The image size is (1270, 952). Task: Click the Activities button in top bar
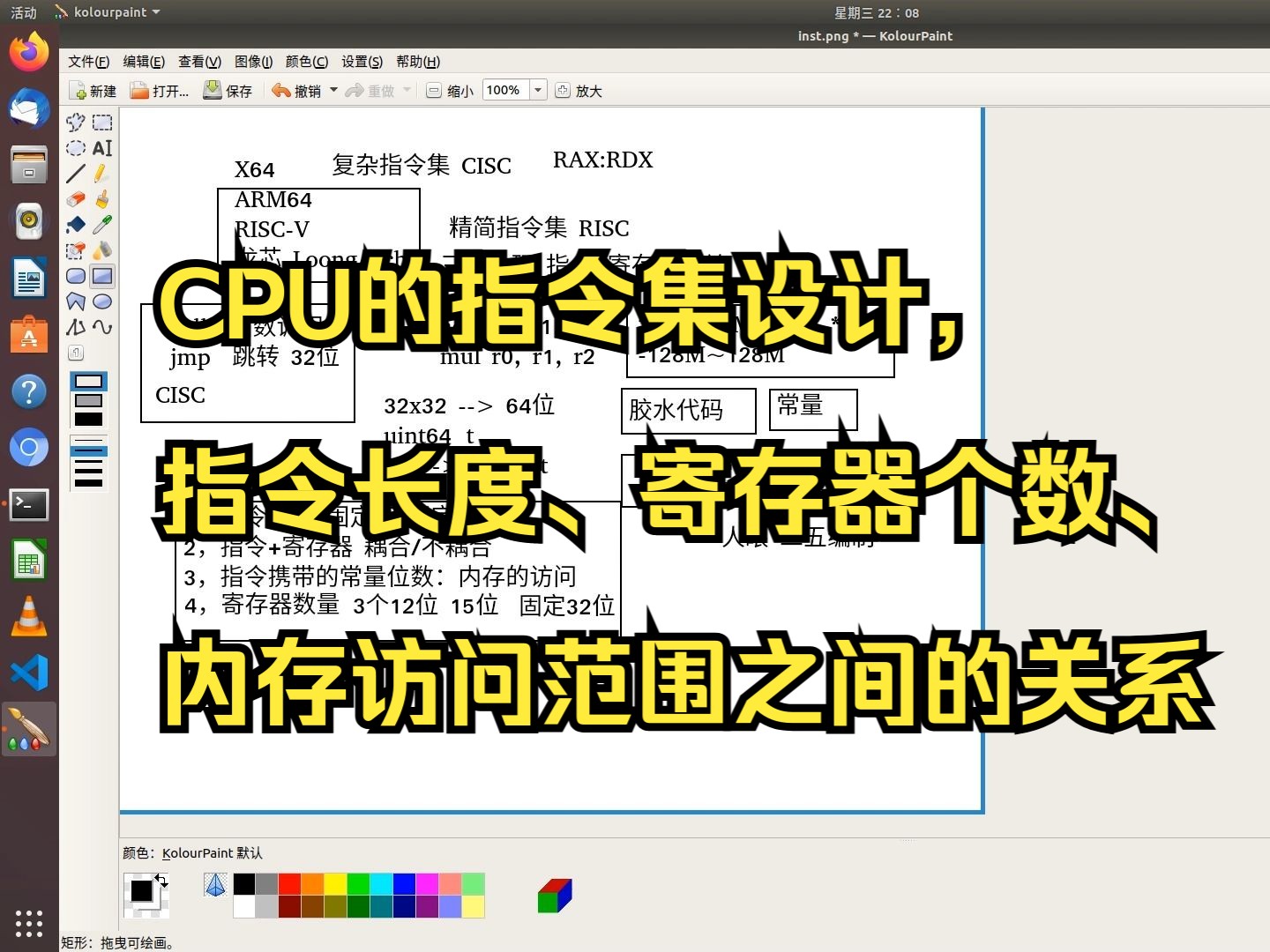click(24, 12)
